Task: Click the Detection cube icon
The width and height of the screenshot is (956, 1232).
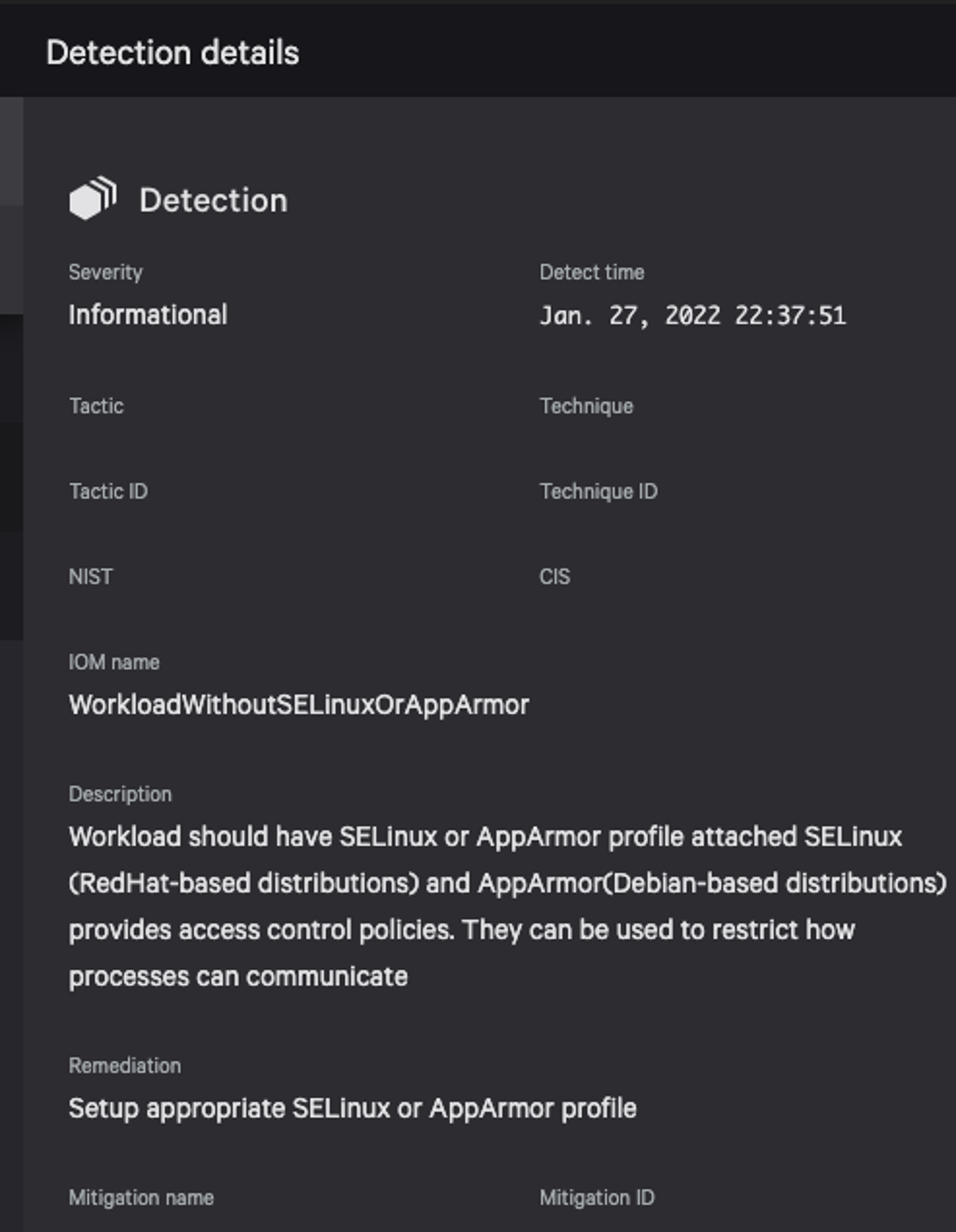Action: (x=93, y=198)
